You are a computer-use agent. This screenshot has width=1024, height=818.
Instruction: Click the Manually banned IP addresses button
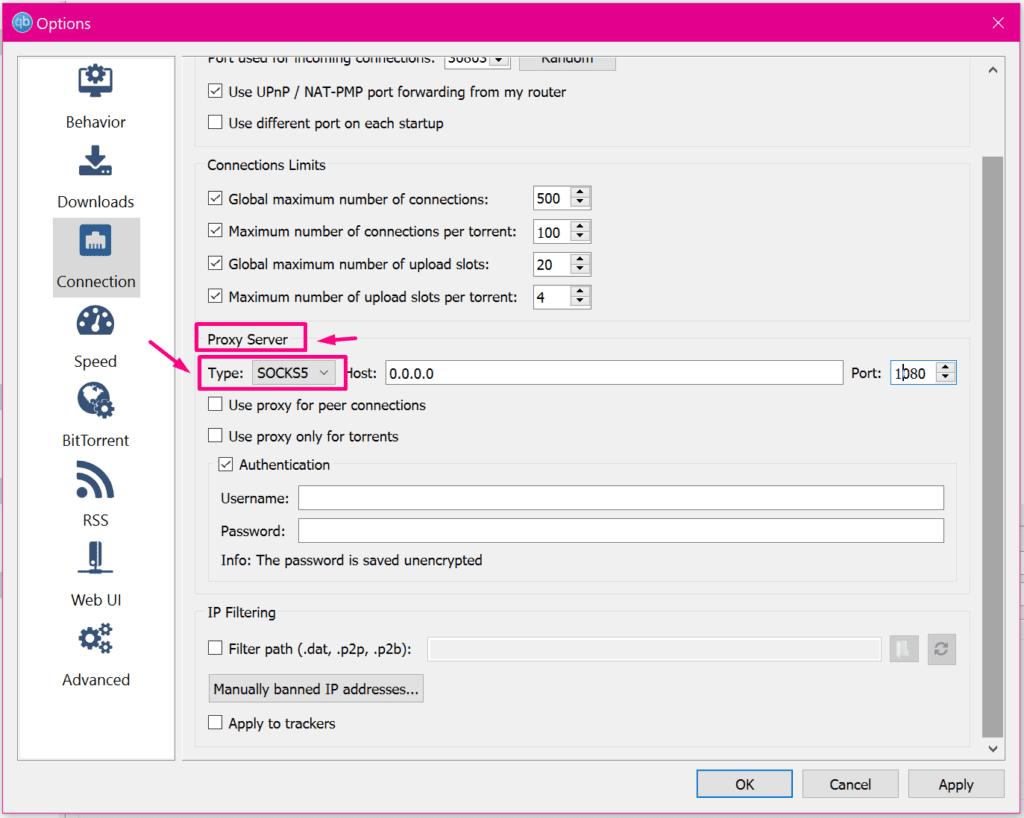pos(317,689)
